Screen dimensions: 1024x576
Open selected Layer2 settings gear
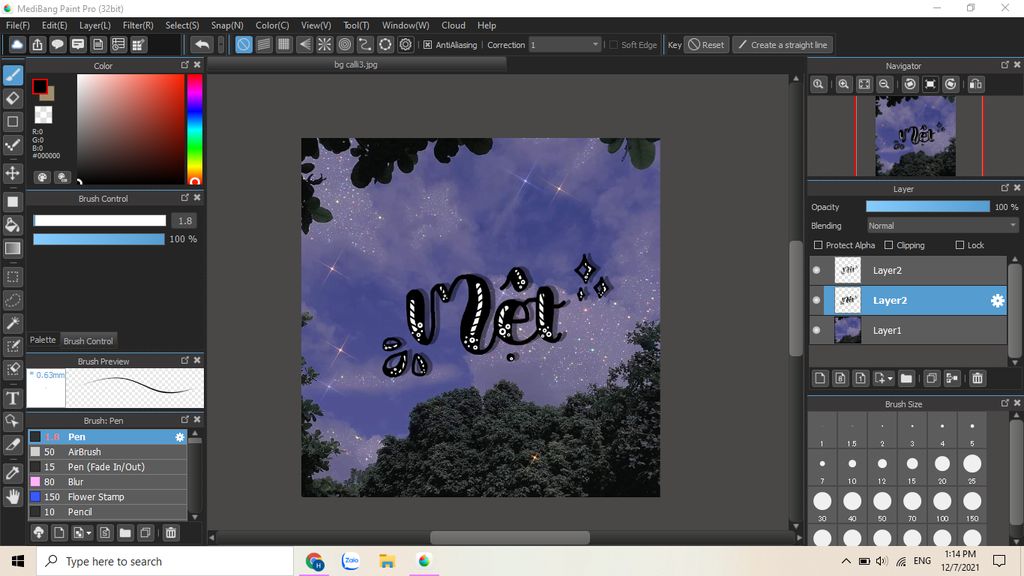tap(997, 300)
